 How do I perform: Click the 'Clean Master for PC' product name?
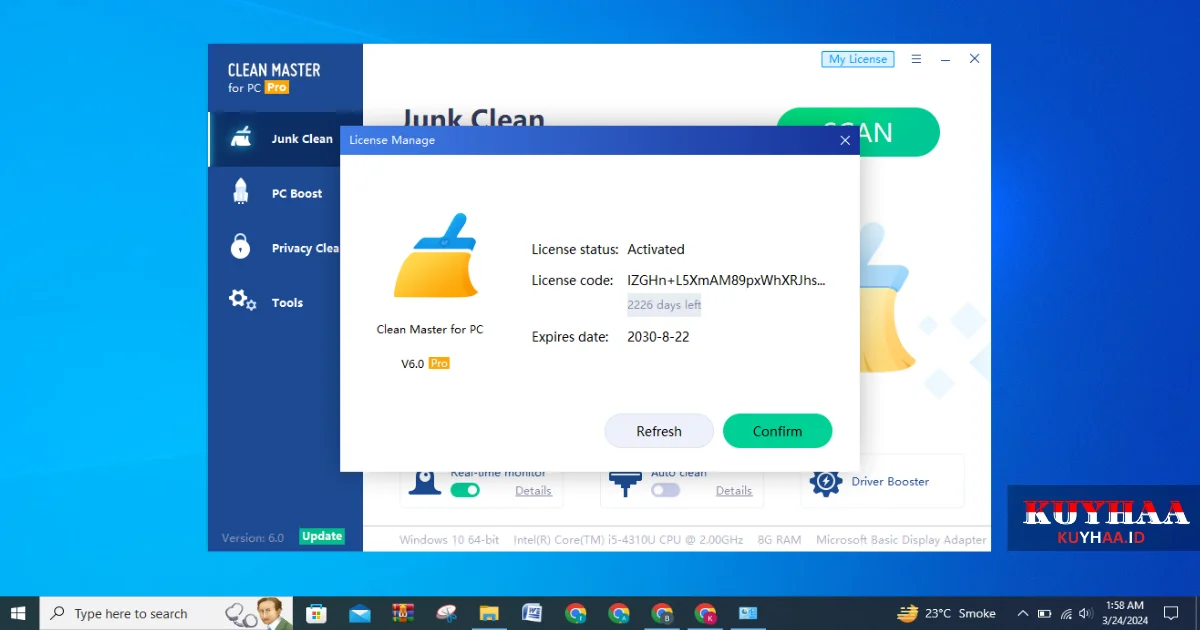[x=430, y=329]
